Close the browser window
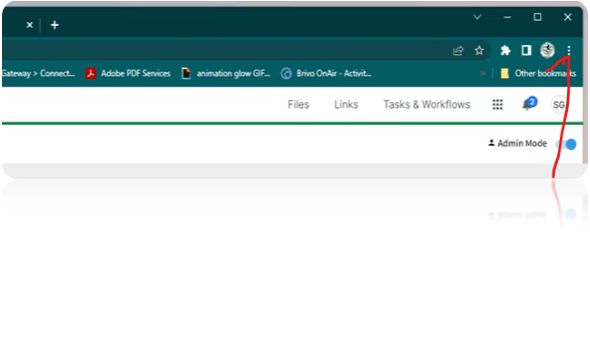Screen dimensions: 590x361 567,17
